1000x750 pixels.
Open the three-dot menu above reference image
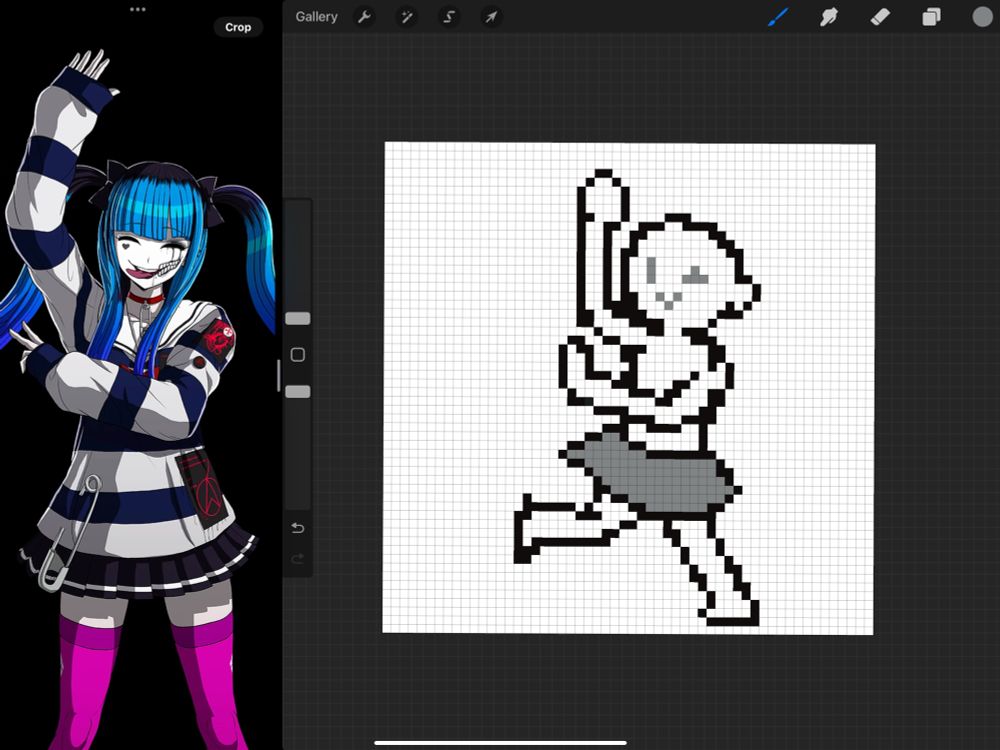pyautogui.click(x=138, y=10)
